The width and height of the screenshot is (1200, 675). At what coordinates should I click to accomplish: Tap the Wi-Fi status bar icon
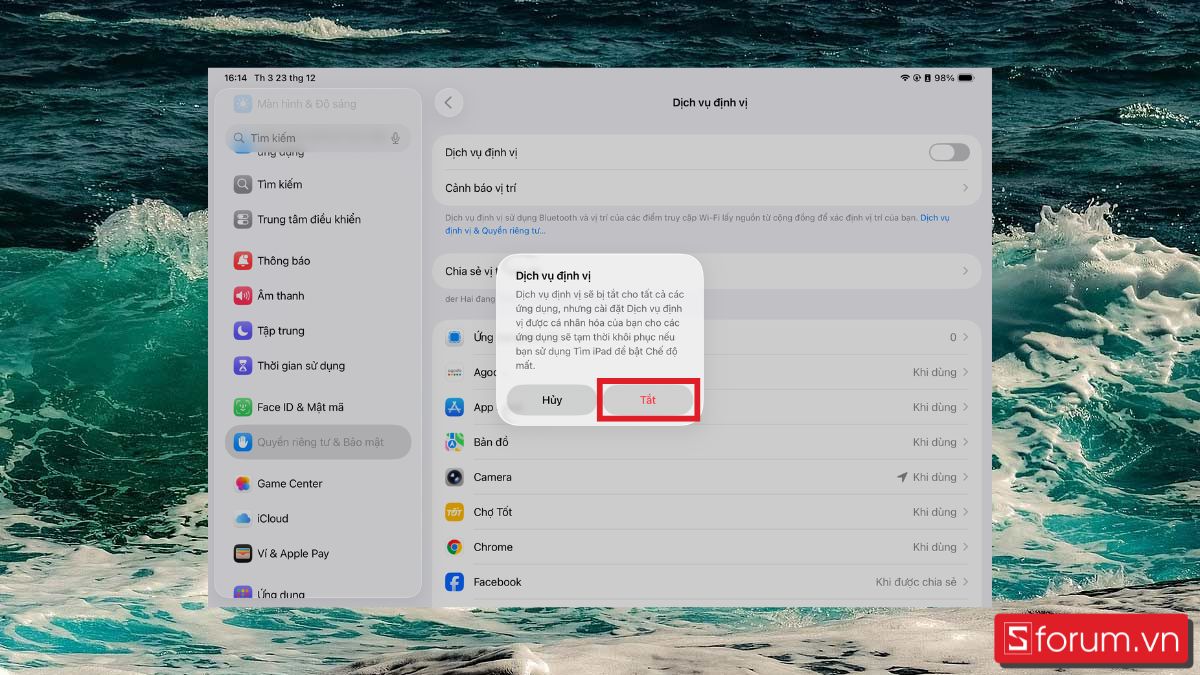click(x=905, y=78)
